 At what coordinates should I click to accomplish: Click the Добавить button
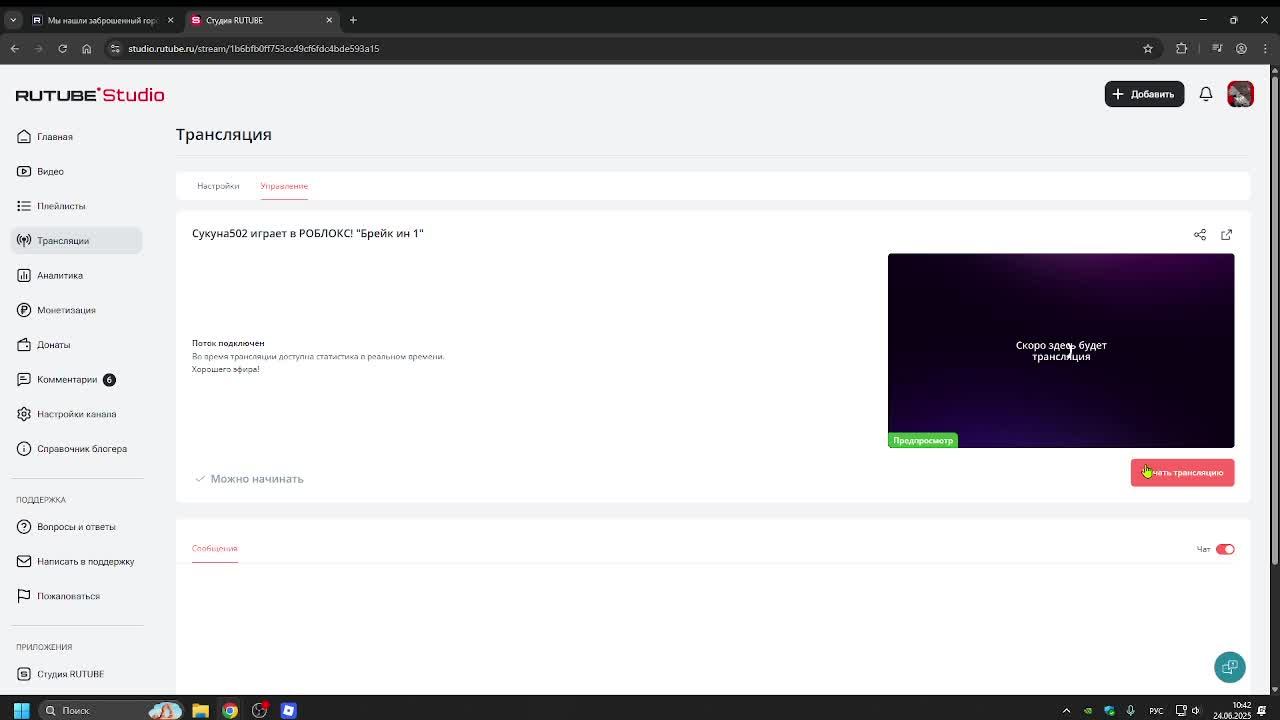[1144, 94]
